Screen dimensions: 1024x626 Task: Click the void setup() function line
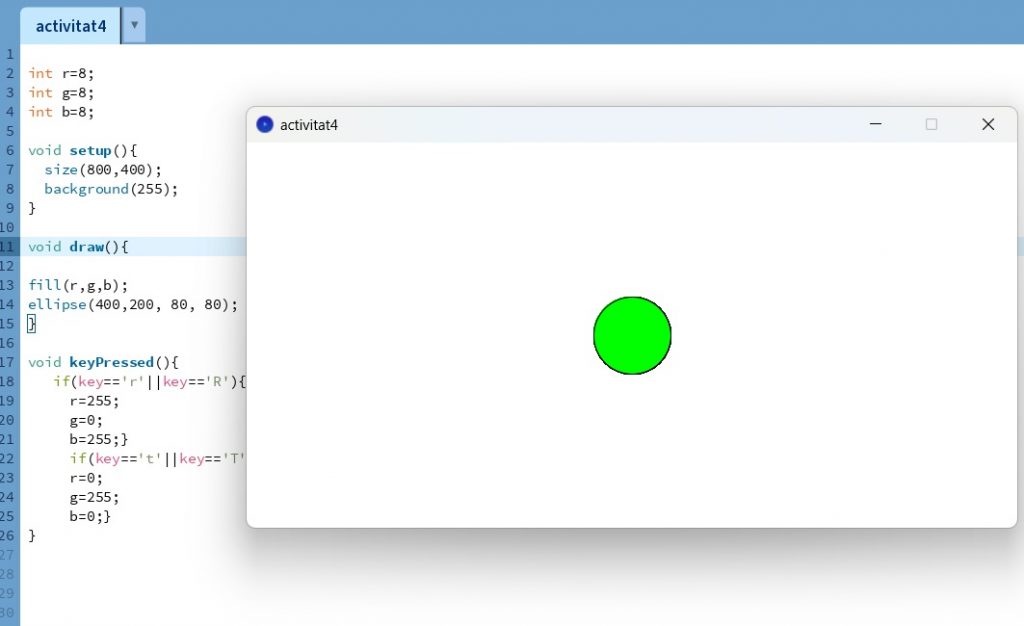[82, 150]
